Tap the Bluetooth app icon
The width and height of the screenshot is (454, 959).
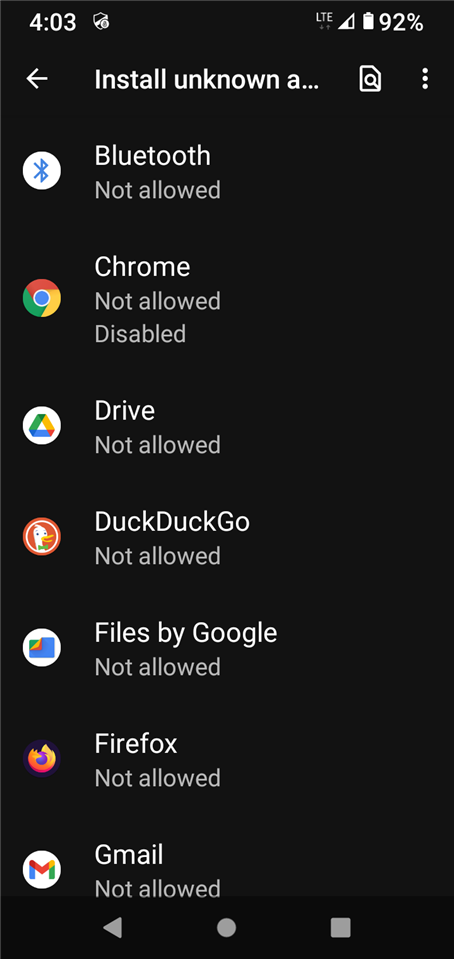(x=42, y=171)
